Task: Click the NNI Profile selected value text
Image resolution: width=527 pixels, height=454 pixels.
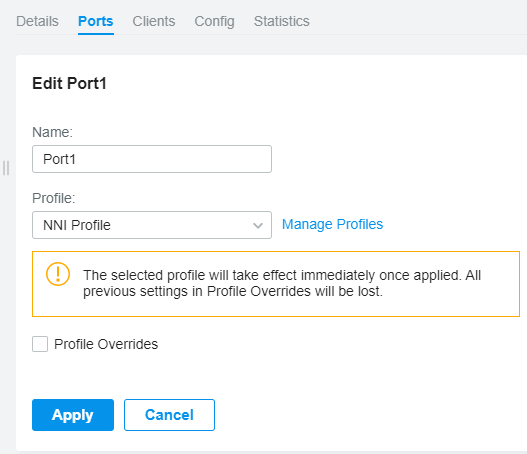Action: pyautogui.click(x=77, y=225)
